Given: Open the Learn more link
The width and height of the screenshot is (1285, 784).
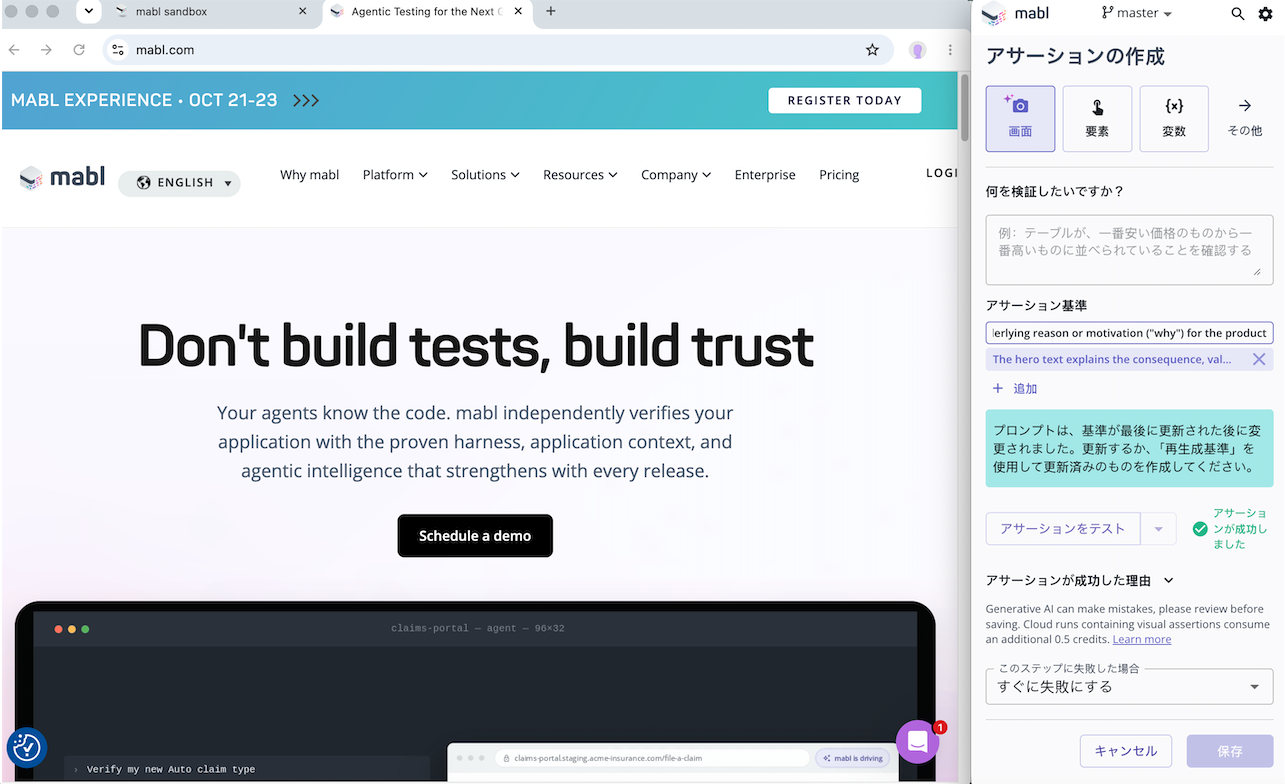Looking at the screenshot, I should click(x=1142, y=639).
